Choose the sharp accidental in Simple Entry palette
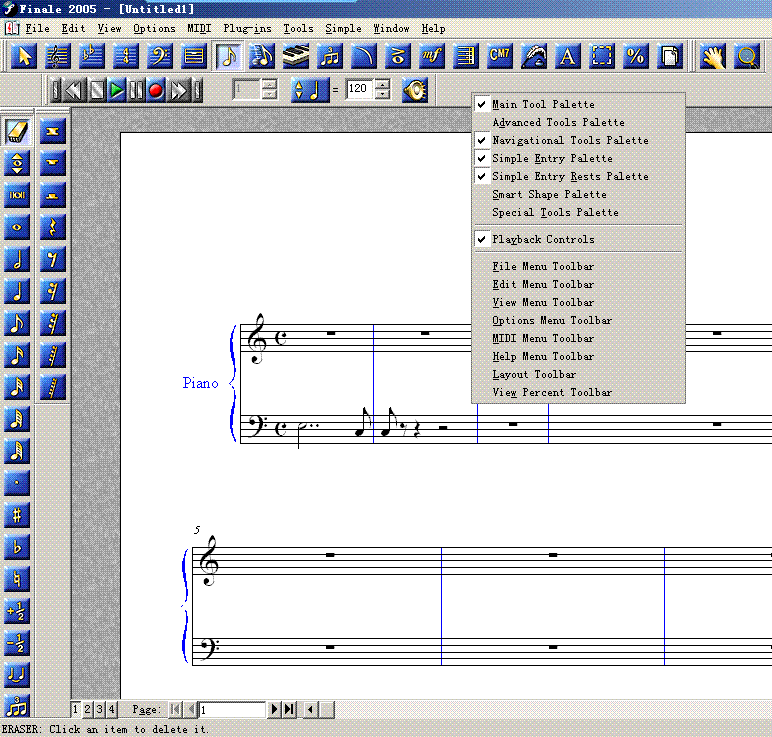 click(x=17, y=515)
